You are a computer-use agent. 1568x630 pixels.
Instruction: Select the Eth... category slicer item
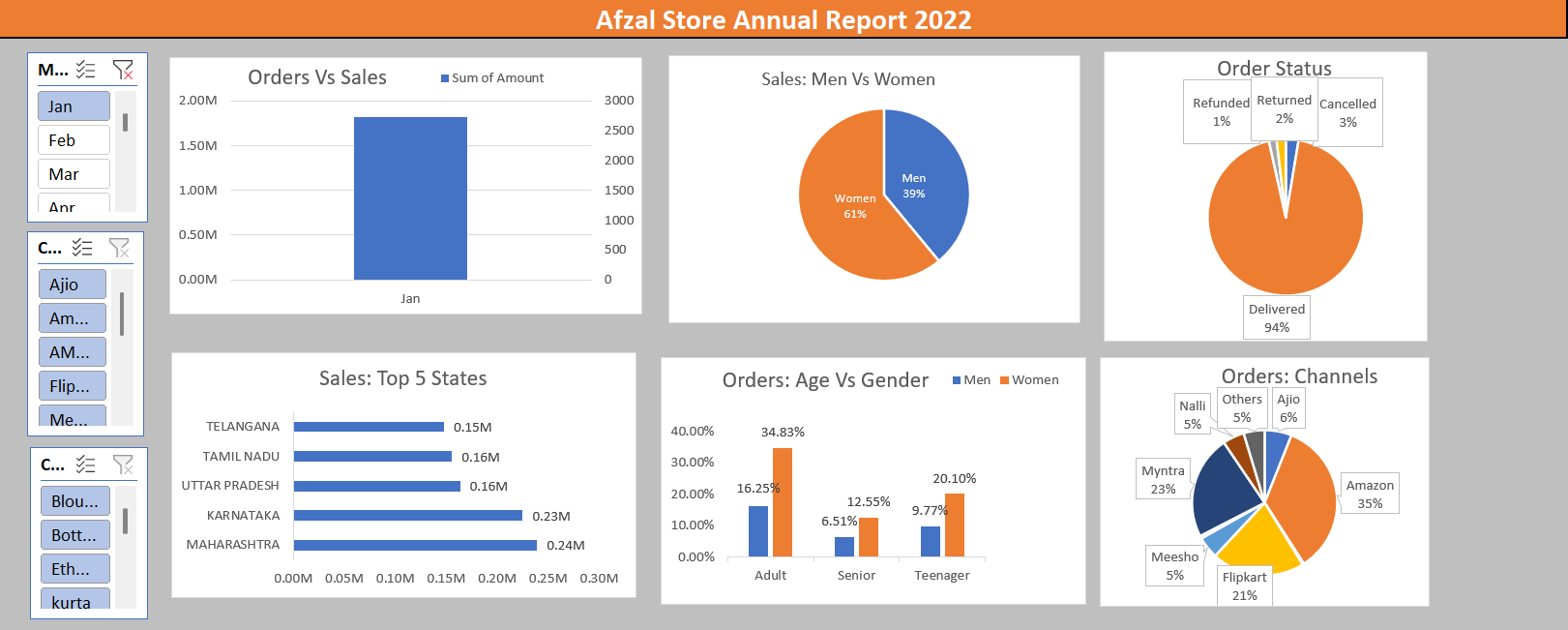pyautogui.click(x=74, y=569)
